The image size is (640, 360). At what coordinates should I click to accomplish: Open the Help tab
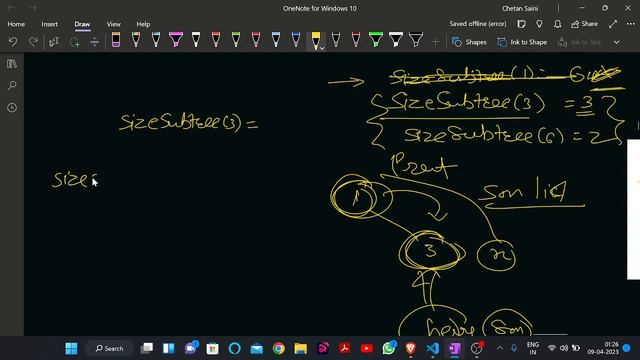143,24
